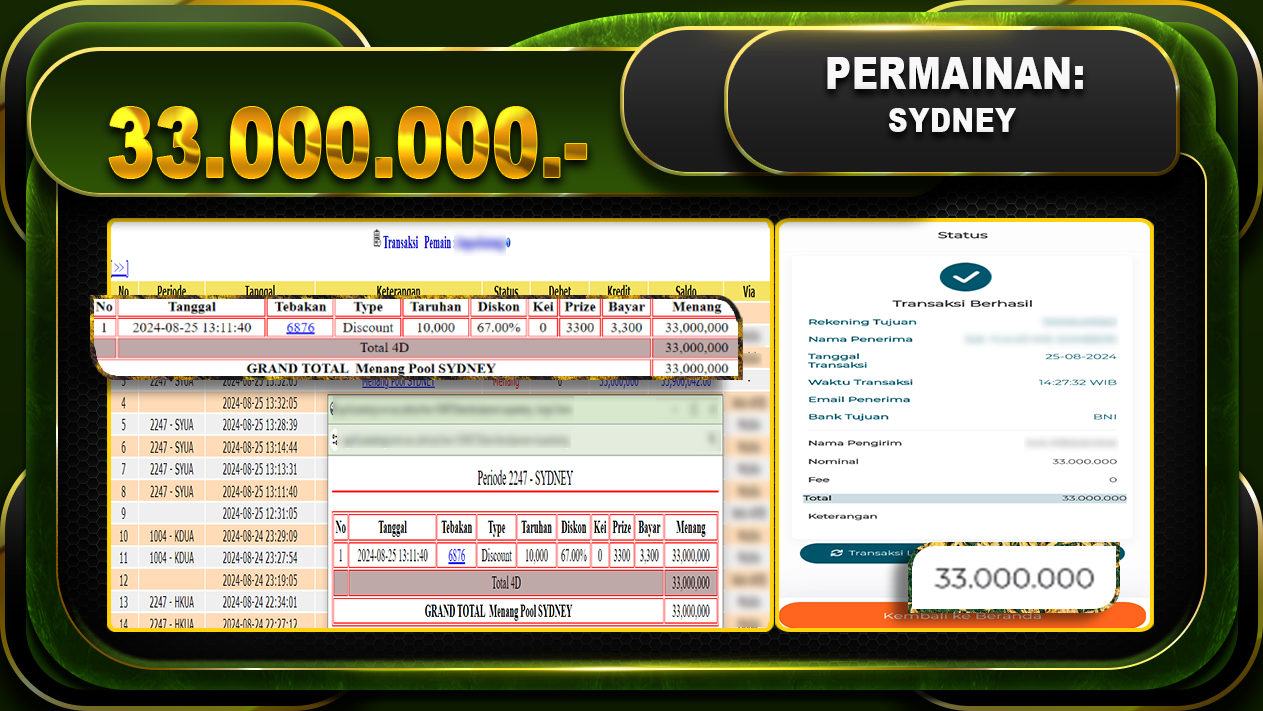Viewport: 1263px width, 711px height.
Task: Click the X icon on the green popup bar
Action: tap(713, 410)
